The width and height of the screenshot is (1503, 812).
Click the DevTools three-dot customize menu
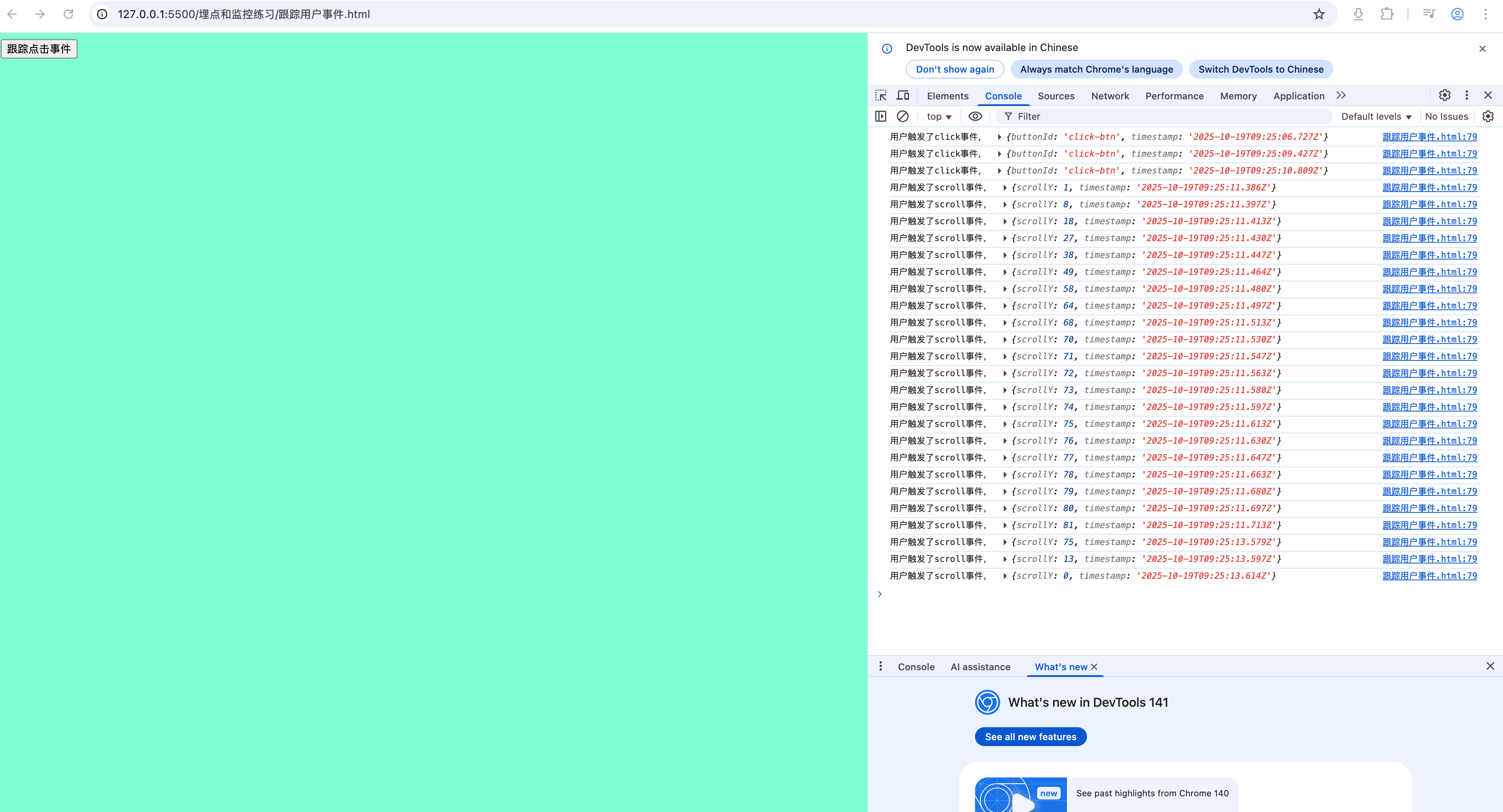pos(1467,95)
